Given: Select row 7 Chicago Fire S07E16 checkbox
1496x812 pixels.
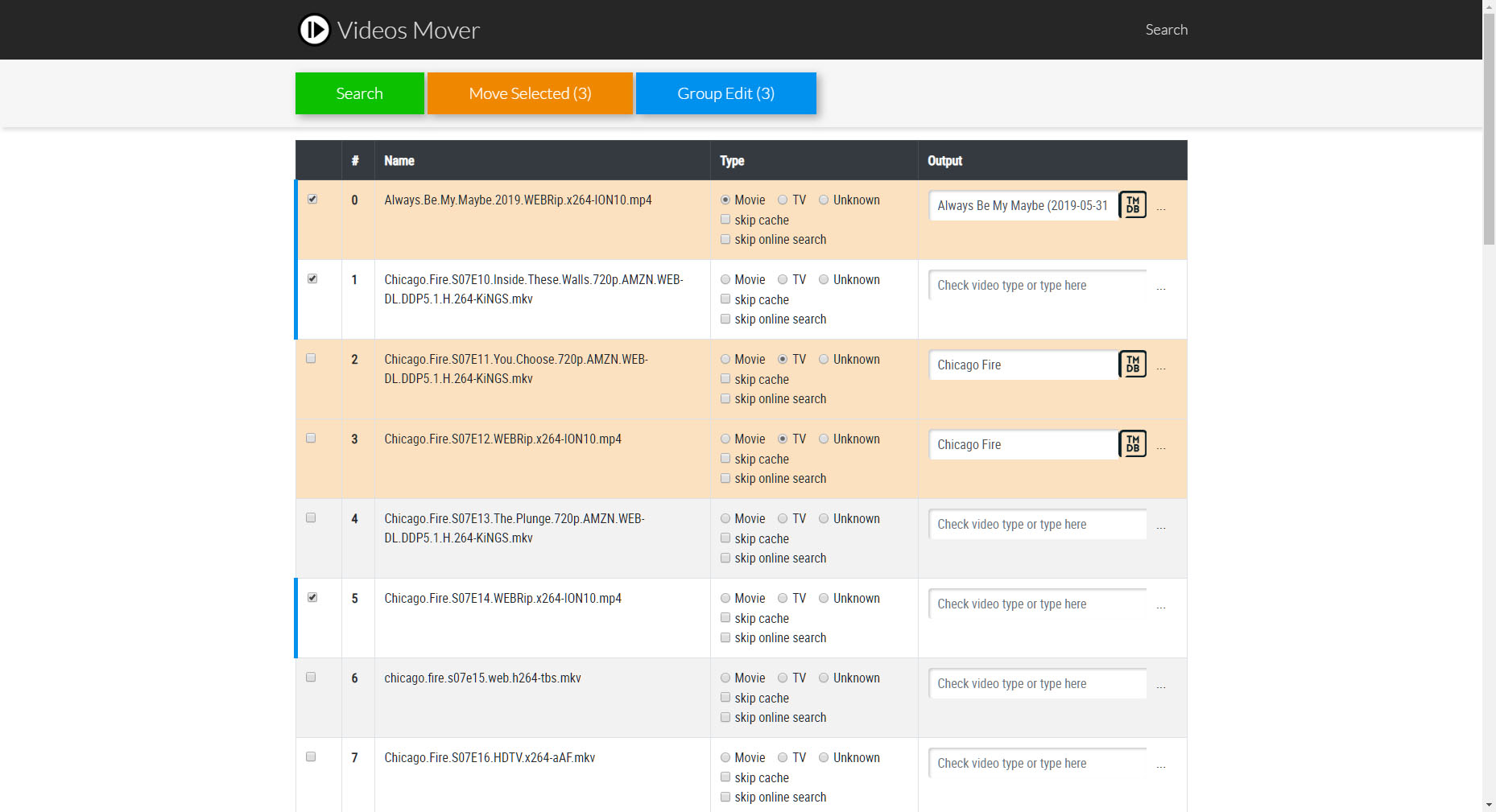Looking at the screenshot, I should pyautogui.click(x=311, y=756).
